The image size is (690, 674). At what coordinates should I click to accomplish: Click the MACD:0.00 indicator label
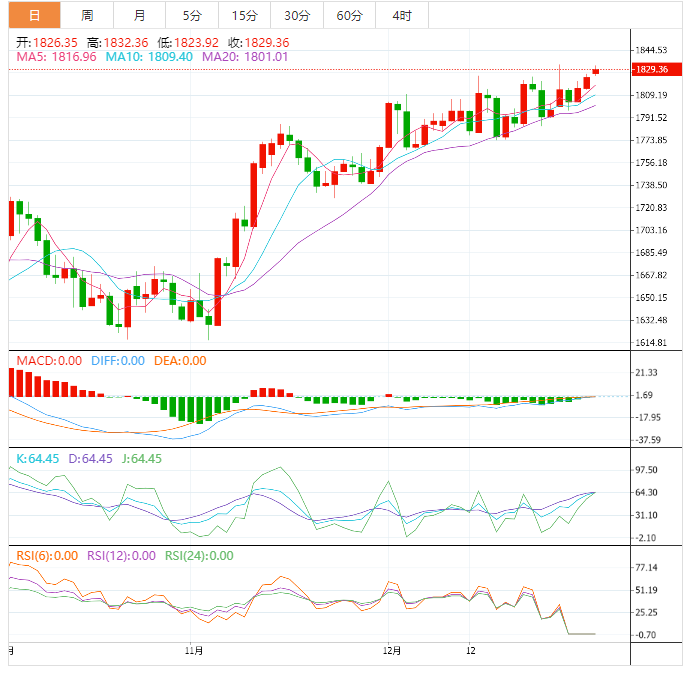49,361
